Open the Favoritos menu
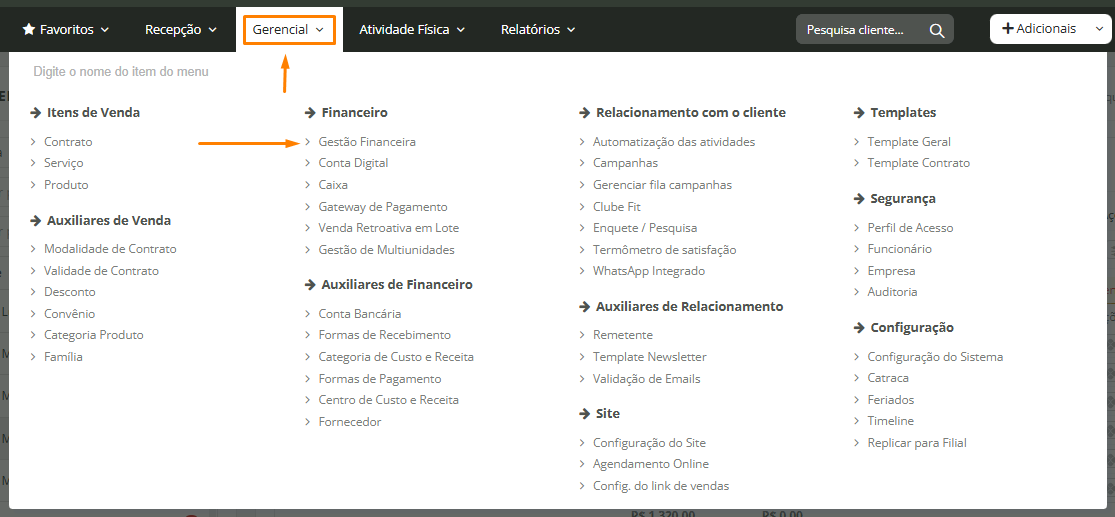Screen dimensions: 1115x517 click(x=66, y=29)
